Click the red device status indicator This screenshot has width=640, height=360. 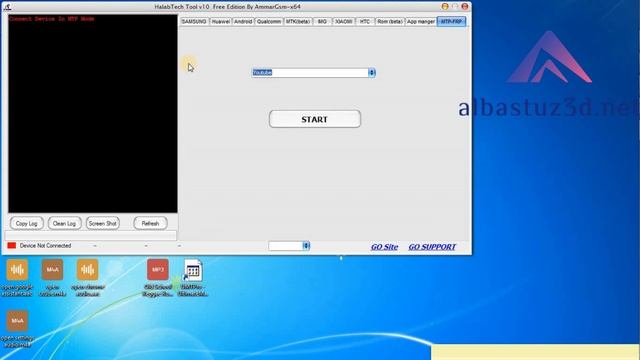coord(11,245)
